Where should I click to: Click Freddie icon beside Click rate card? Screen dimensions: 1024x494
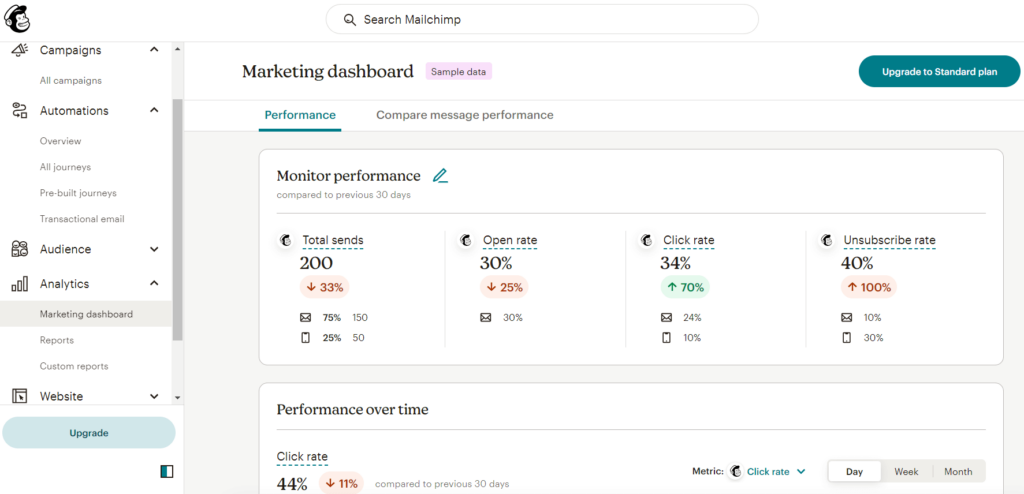click(647, 240)
